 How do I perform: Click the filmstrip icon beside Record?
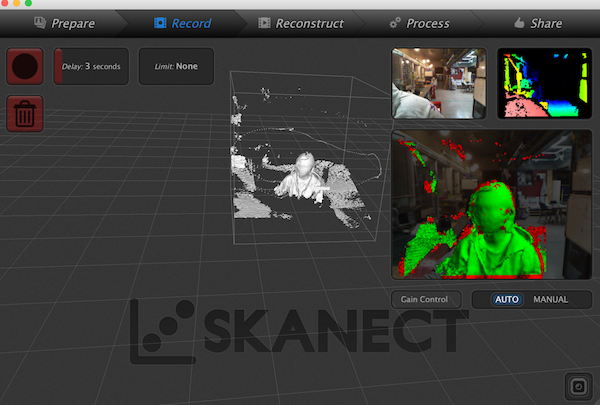(x=160, y=23)
